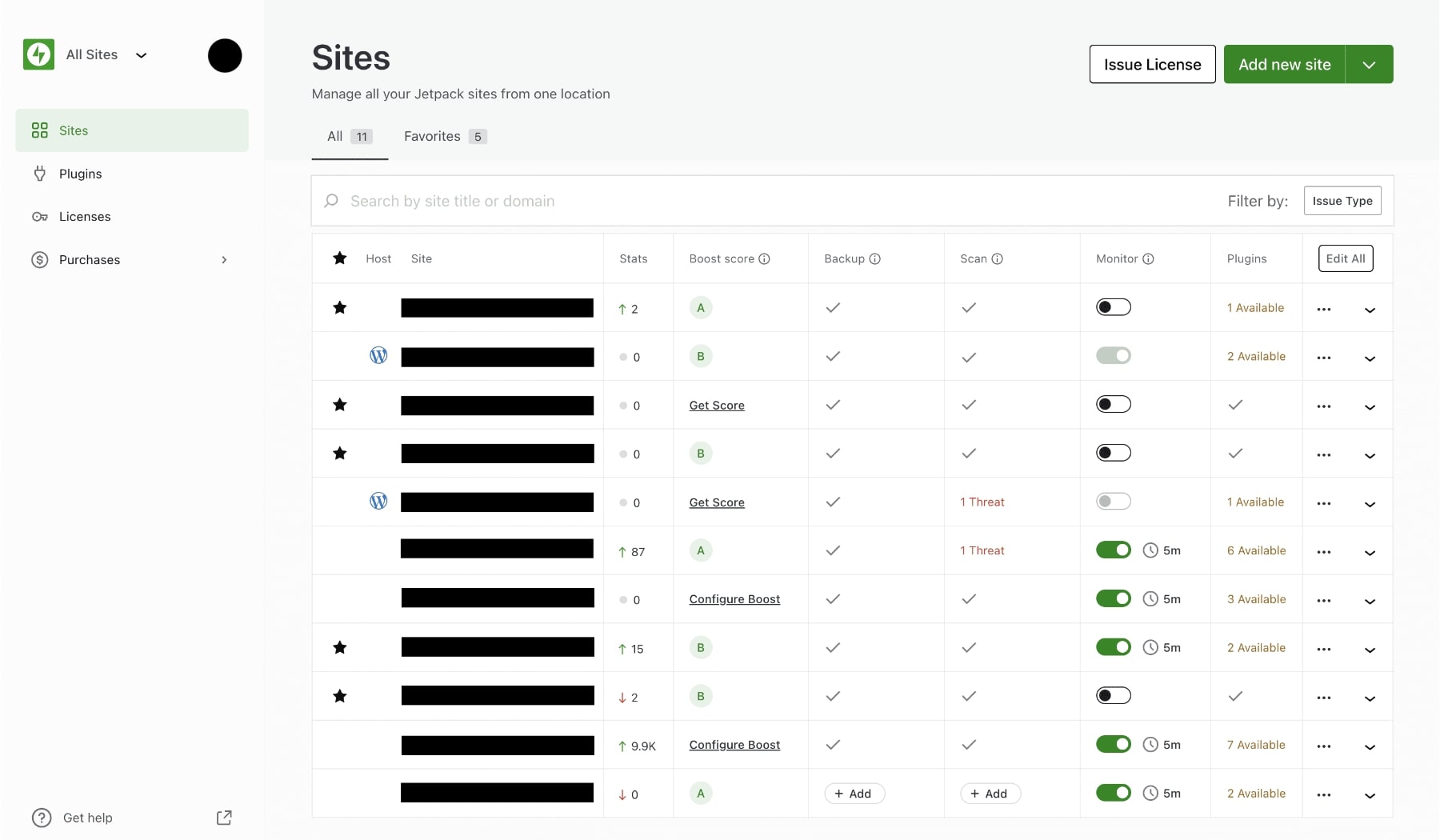Enable the Monitor toggle on the first site row
This screenshot has width=1440, height=840.
tap(1114, 306)
